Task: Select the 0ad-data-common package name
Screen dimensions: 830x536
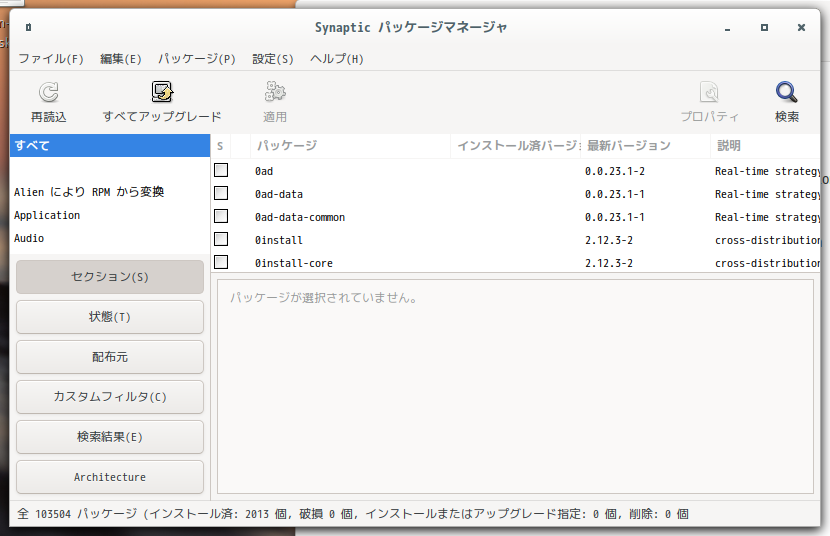Action: (300, 217)
